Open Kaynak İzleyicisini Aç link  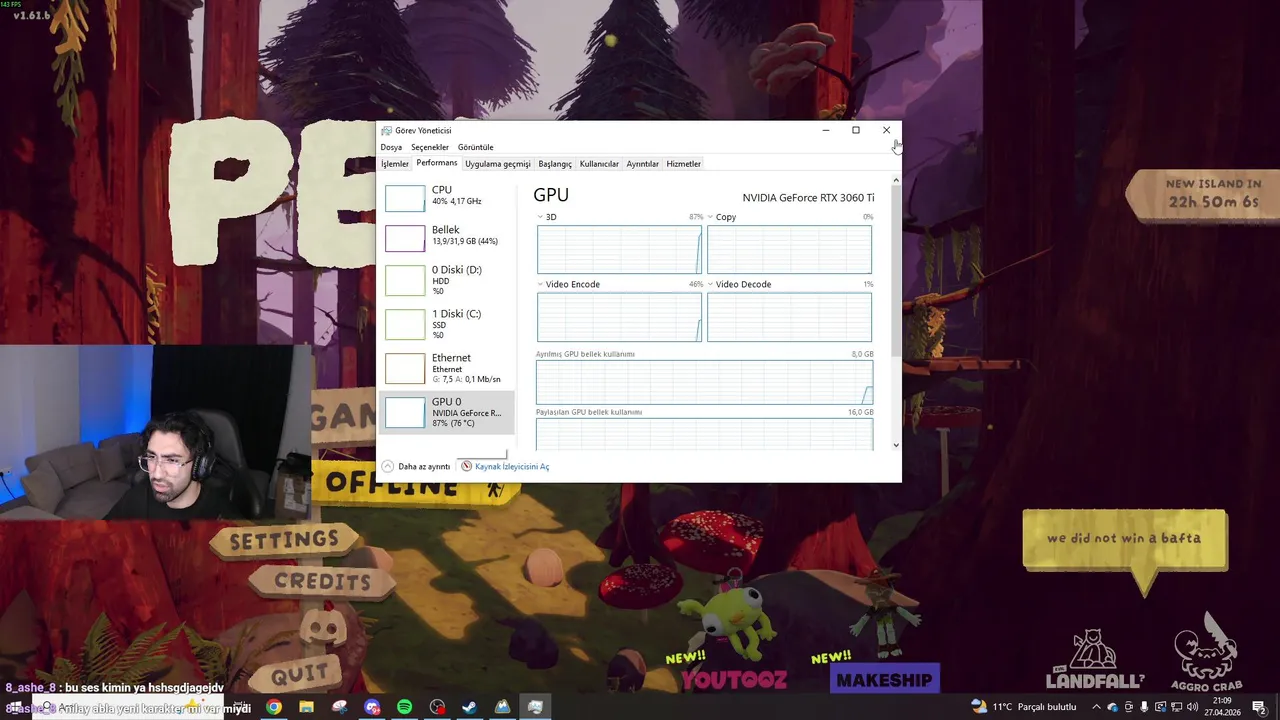(x=512, y=466)
